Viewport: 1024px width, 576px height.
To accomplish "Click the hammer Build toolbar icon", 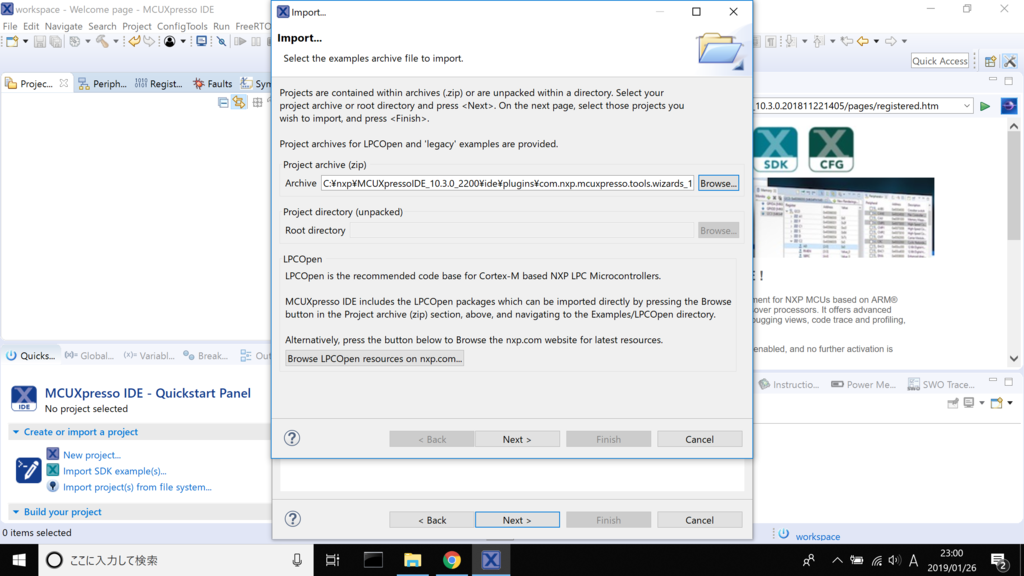I will [103, 42].
